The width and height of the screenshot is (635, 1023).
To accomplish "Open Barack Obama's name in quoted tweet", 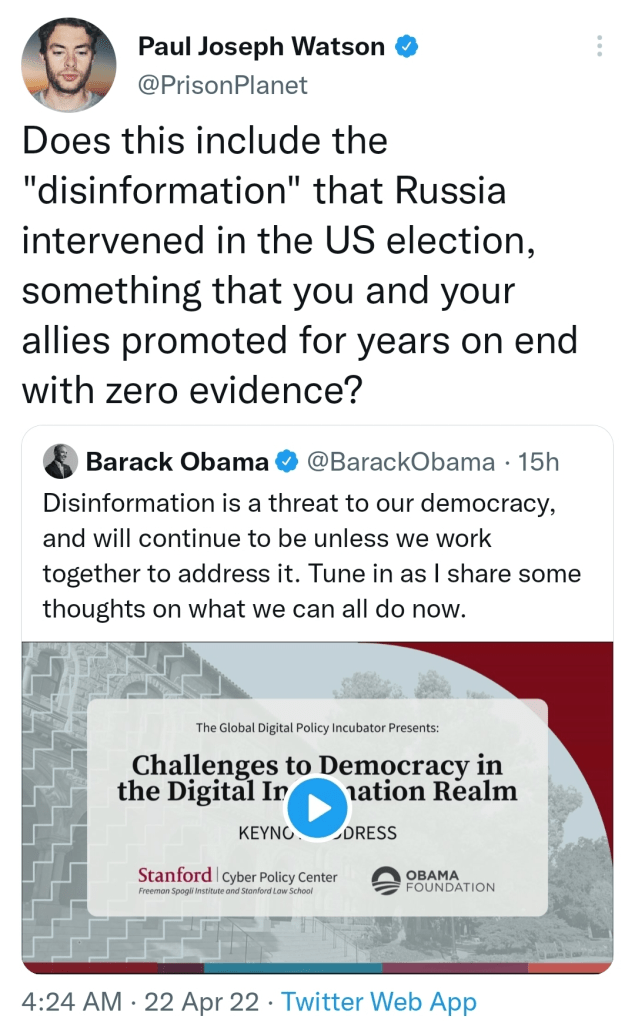I will (177, 461).
